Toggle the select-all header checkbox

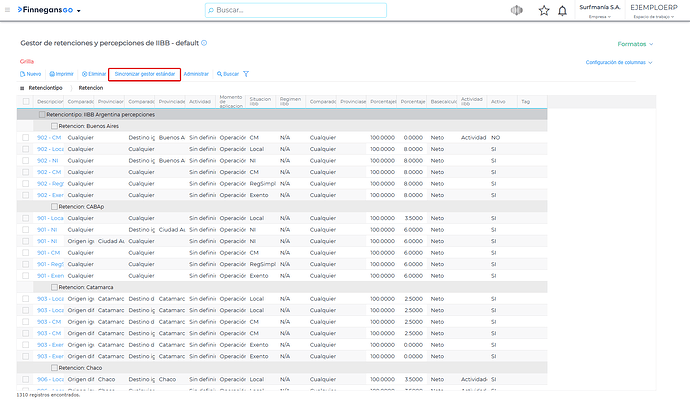[x=26, y=102]
